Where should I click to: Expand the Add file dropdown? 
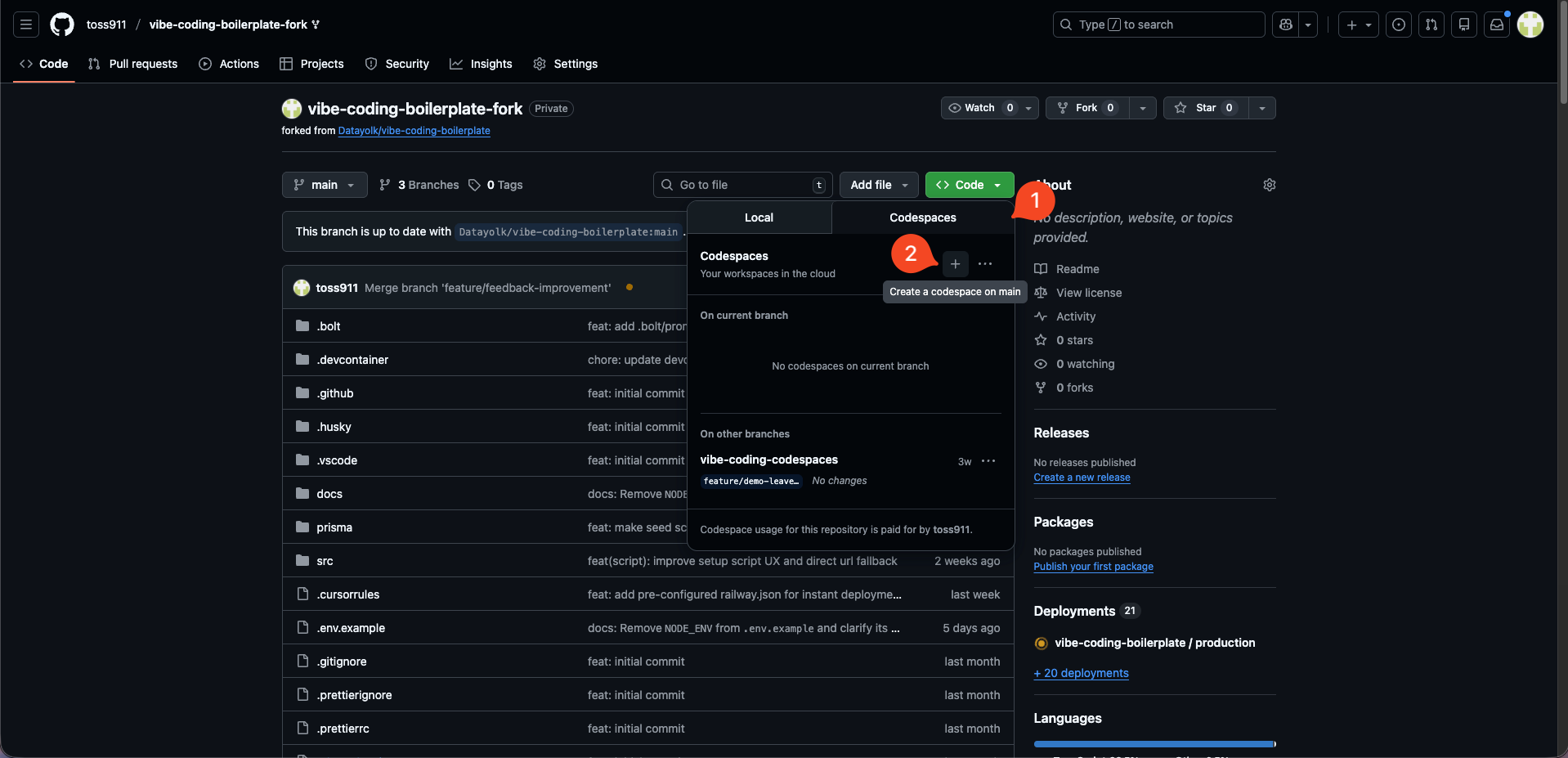click(879, 185)
